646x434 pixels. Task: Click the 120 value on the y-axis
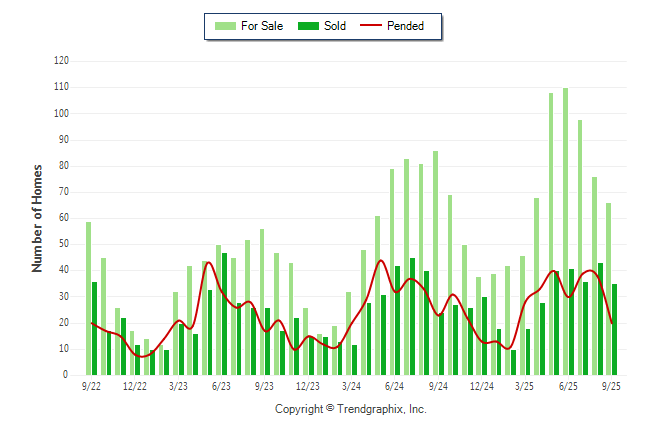point(62,61)
